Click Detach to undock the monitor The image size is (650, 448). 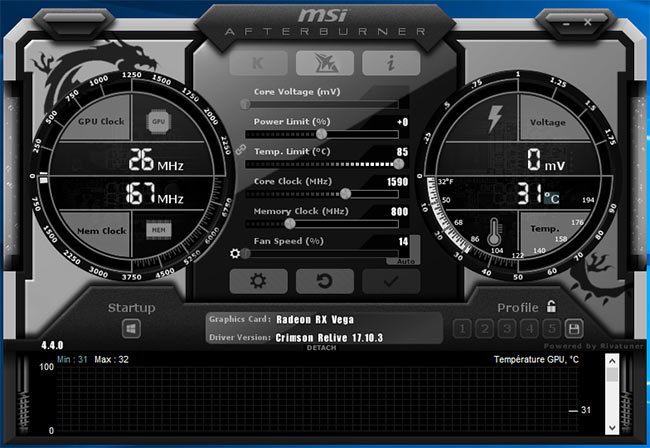point(324,346)
